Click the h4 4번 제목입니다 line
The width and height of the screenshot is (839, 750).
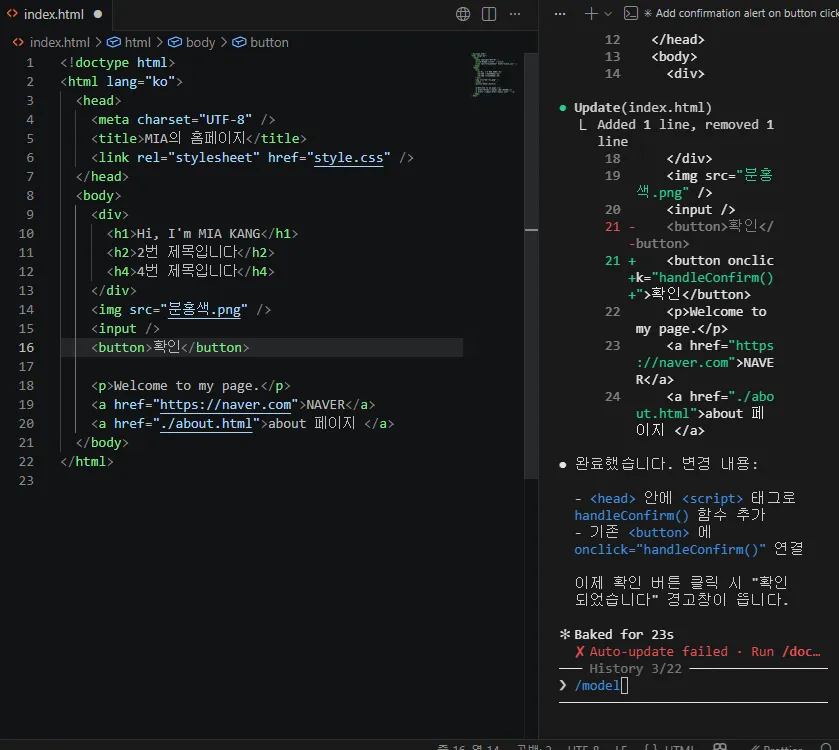click(190, 272)
